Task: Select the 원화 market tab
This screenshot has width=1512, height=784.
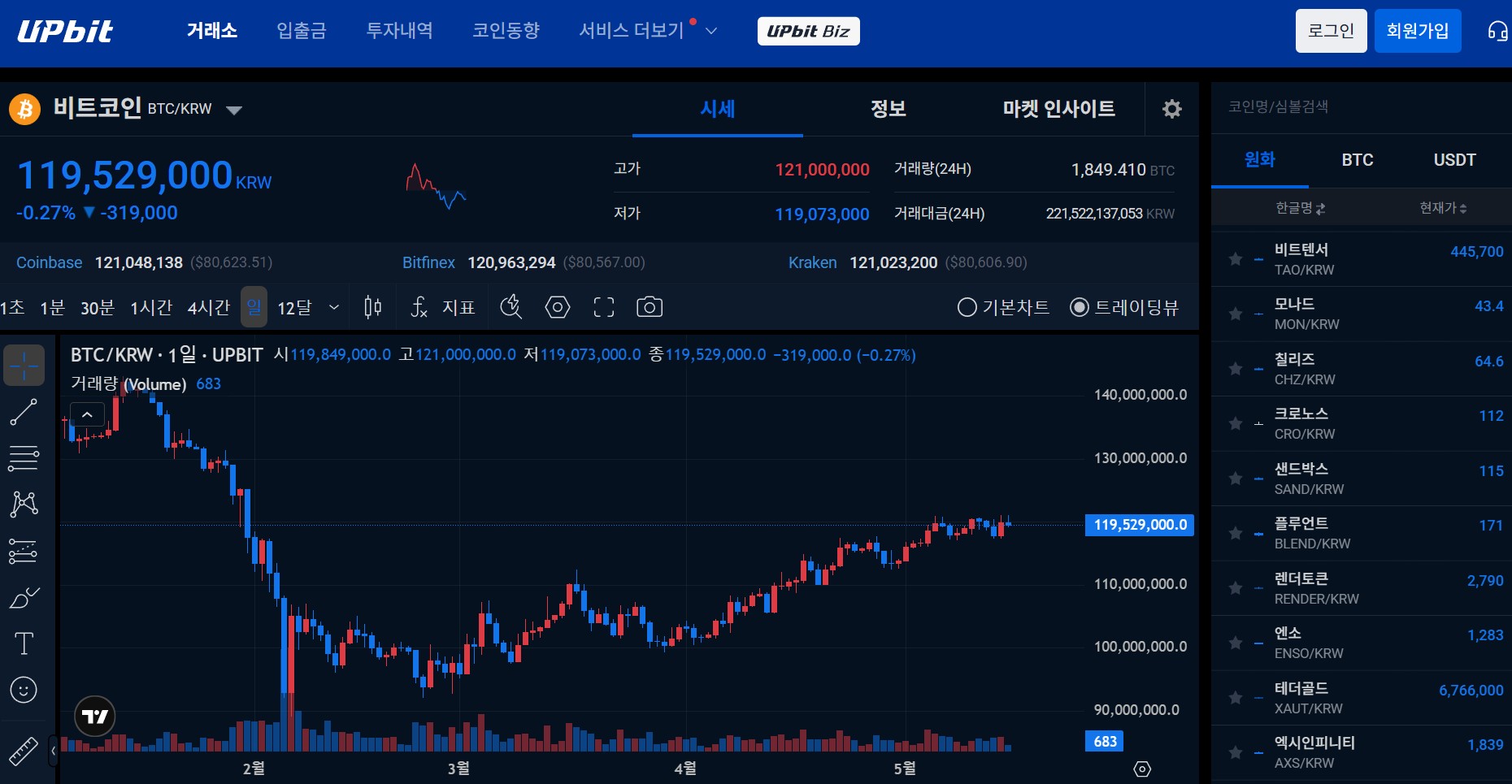Action: (x=1260, y=160)
